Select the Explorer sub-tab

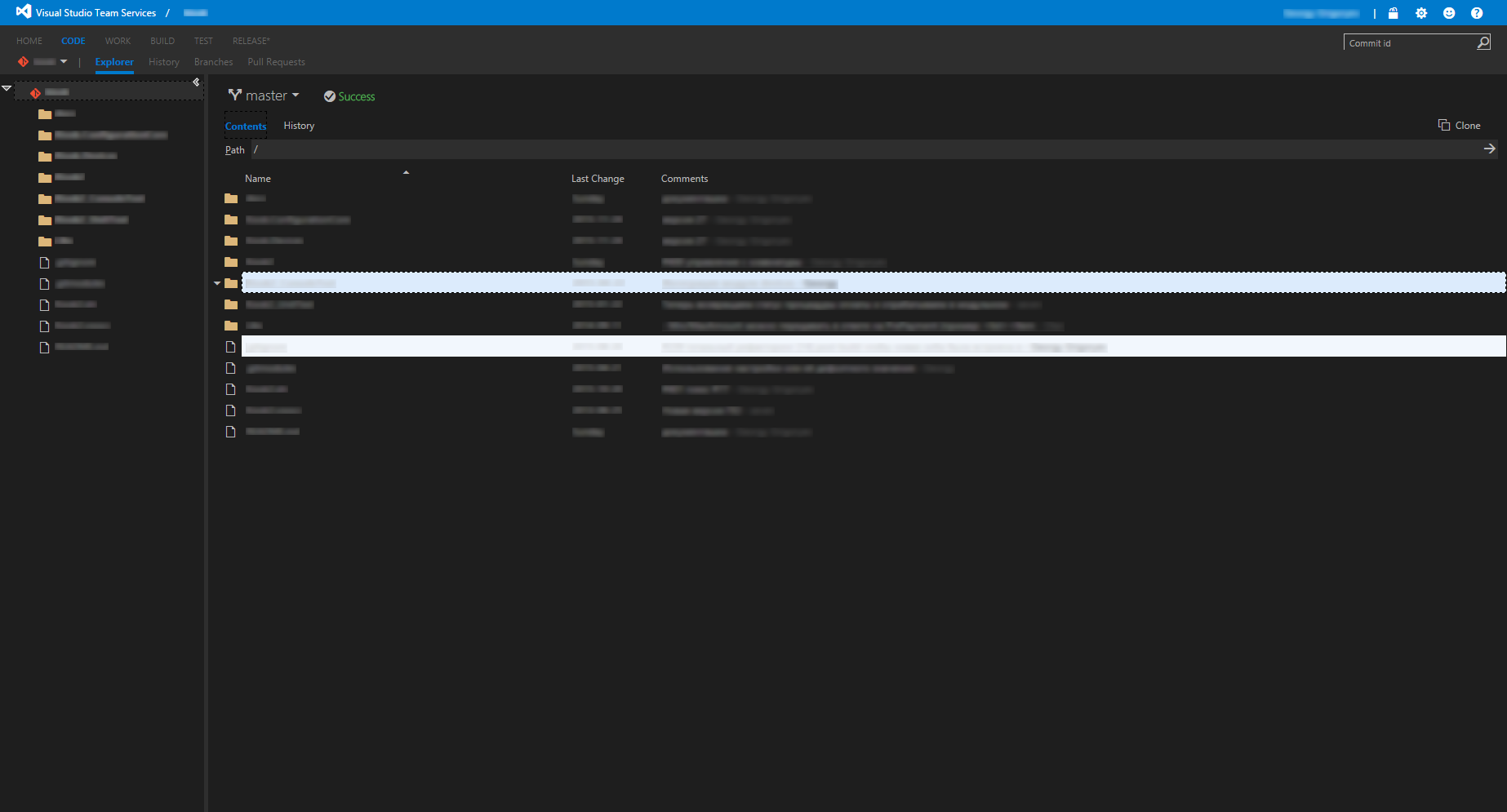click(114, 62)
